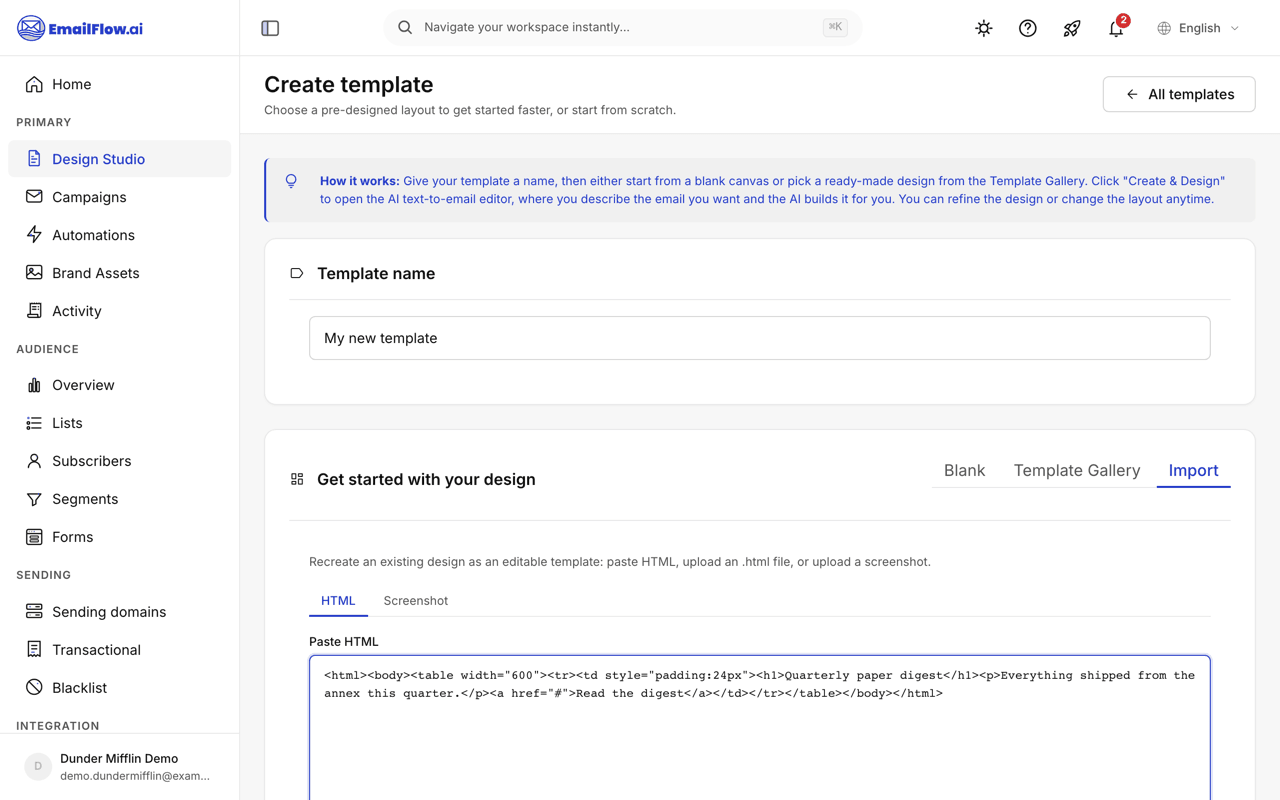The height and width of the screenshot is (800, 1280).
Task: Click the globe icon near English
Action: pyautogui.click(x=1164, y=28)
